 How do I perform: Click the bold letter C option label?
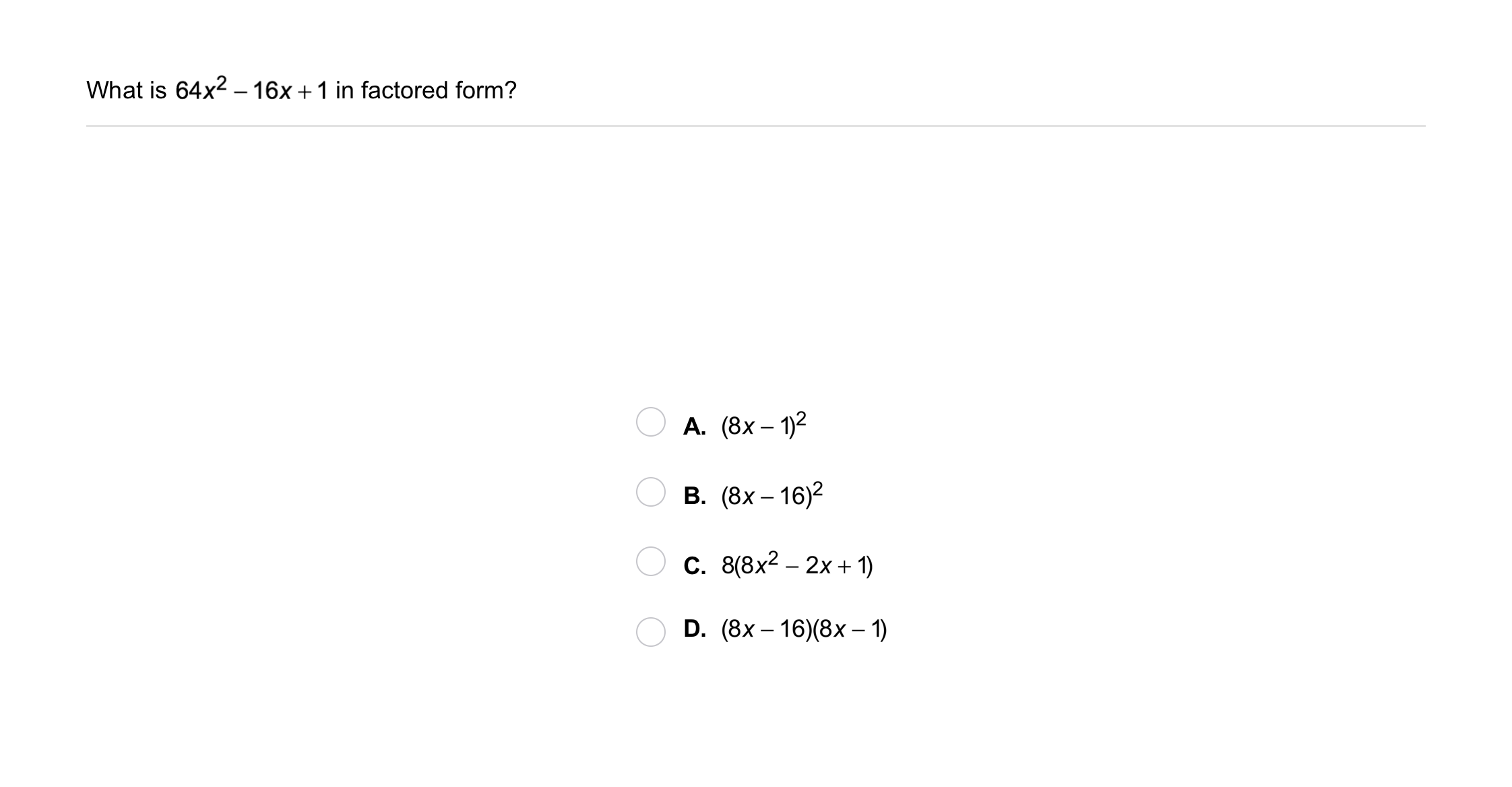pos(694,566)
